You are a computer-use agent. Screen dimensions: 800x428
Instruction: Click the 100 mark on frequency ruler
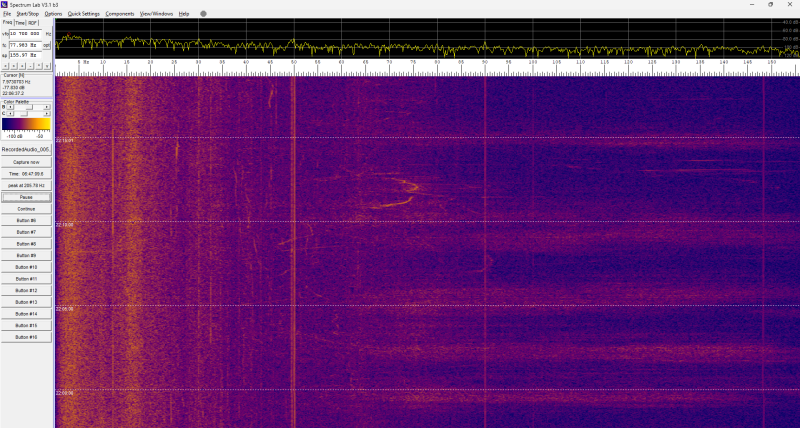pos(533,62)
